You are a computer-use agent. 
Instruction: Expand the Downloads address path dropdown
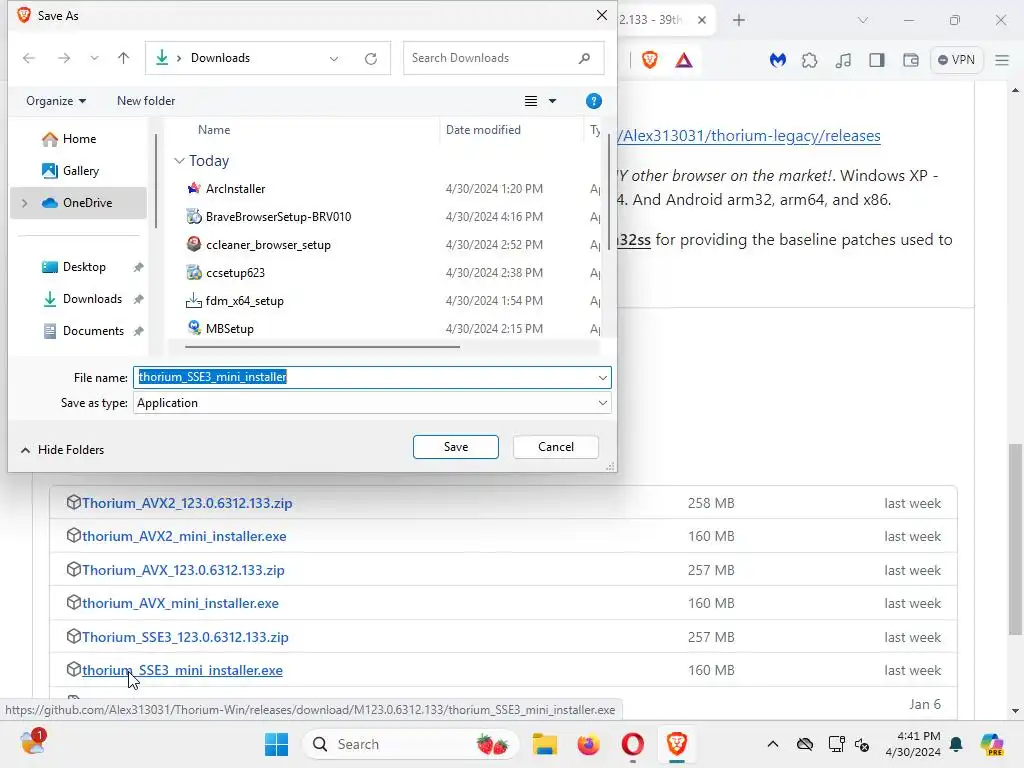point(334,59)
